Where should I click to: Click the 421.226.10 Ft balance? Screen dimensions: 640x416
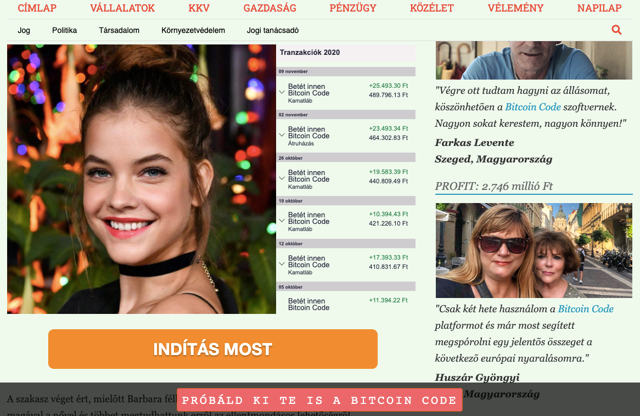point(388,224)
